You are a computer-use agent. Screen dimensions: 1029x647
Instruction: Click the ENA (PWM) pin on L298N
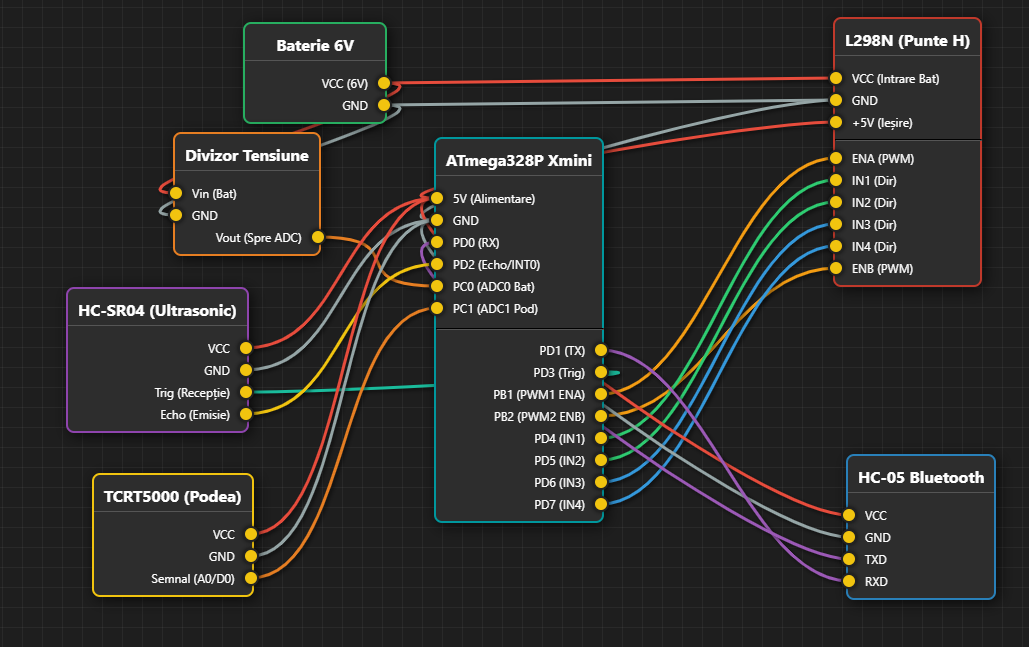[x=835, y=158]
